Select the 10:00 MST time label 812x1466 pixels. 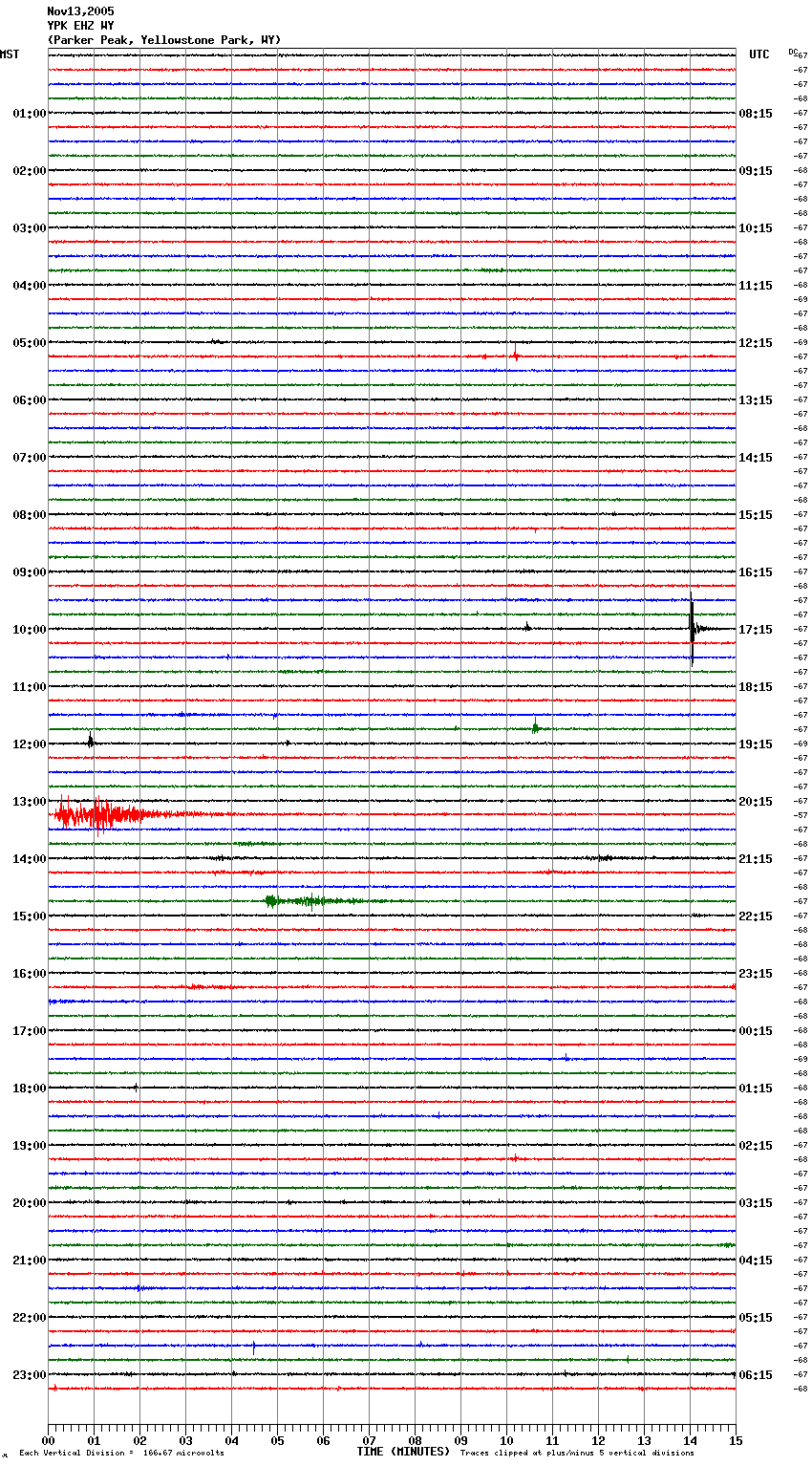coord(30,630)
